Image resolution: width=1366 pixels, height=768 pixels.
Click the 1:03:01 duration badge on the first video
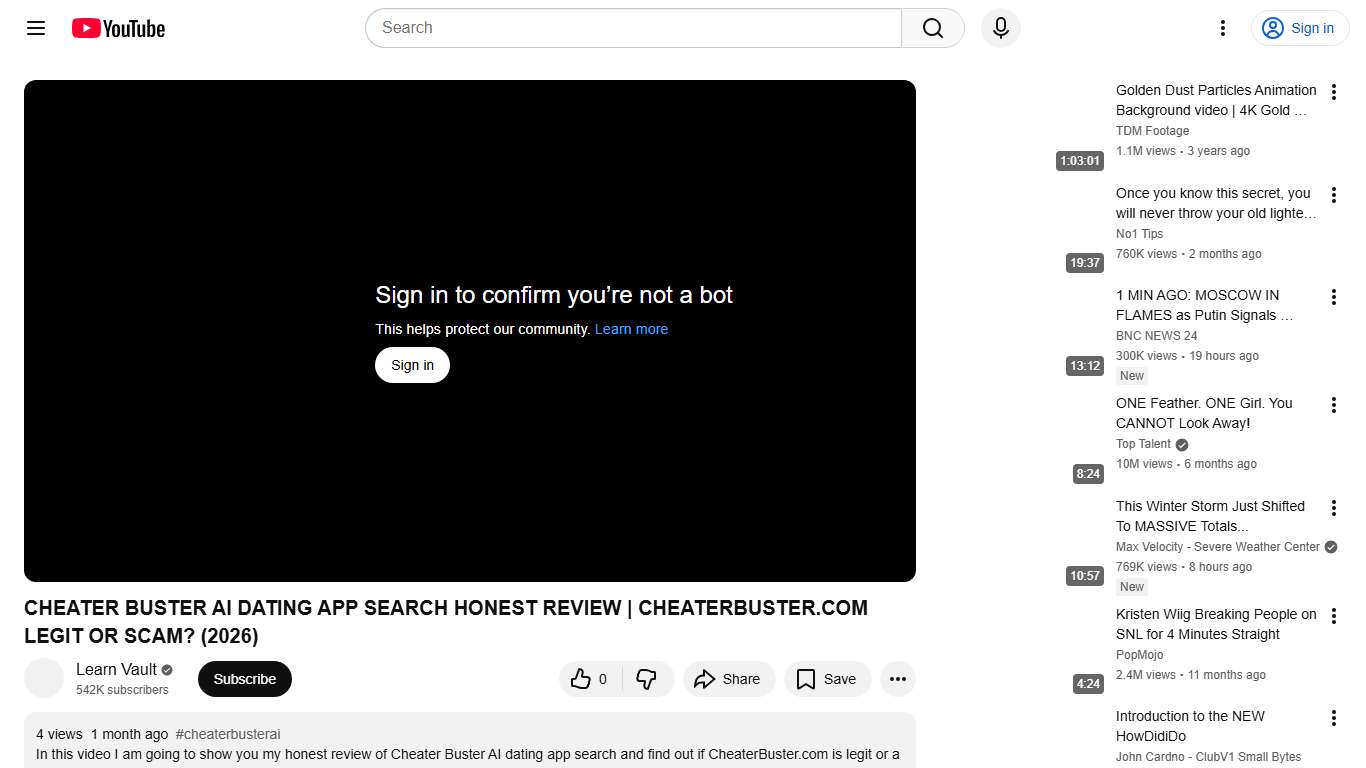[1079, 160]
